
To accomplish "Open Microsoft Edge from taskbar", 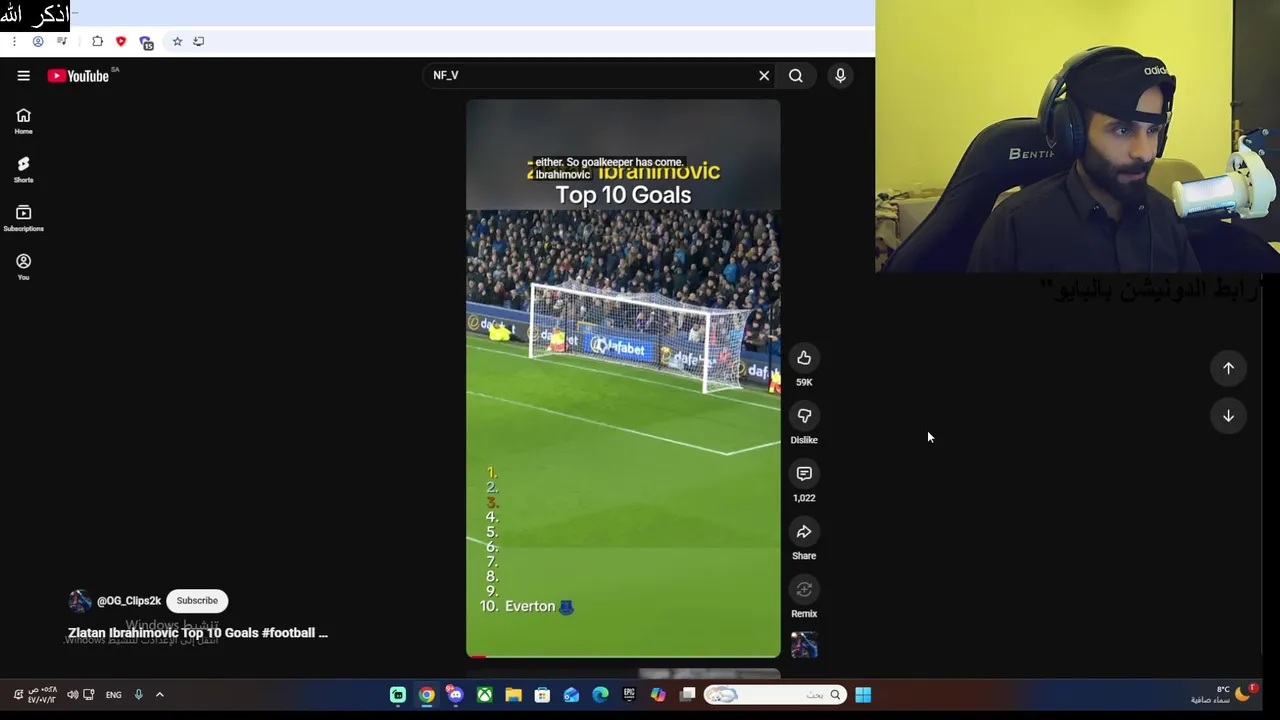I will (600, 695).
